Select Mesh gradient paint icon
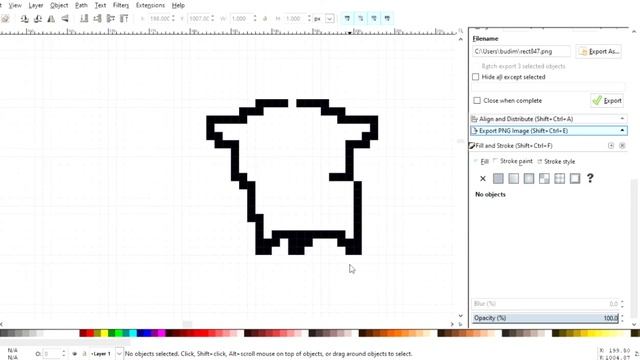 tap(544, 178)
